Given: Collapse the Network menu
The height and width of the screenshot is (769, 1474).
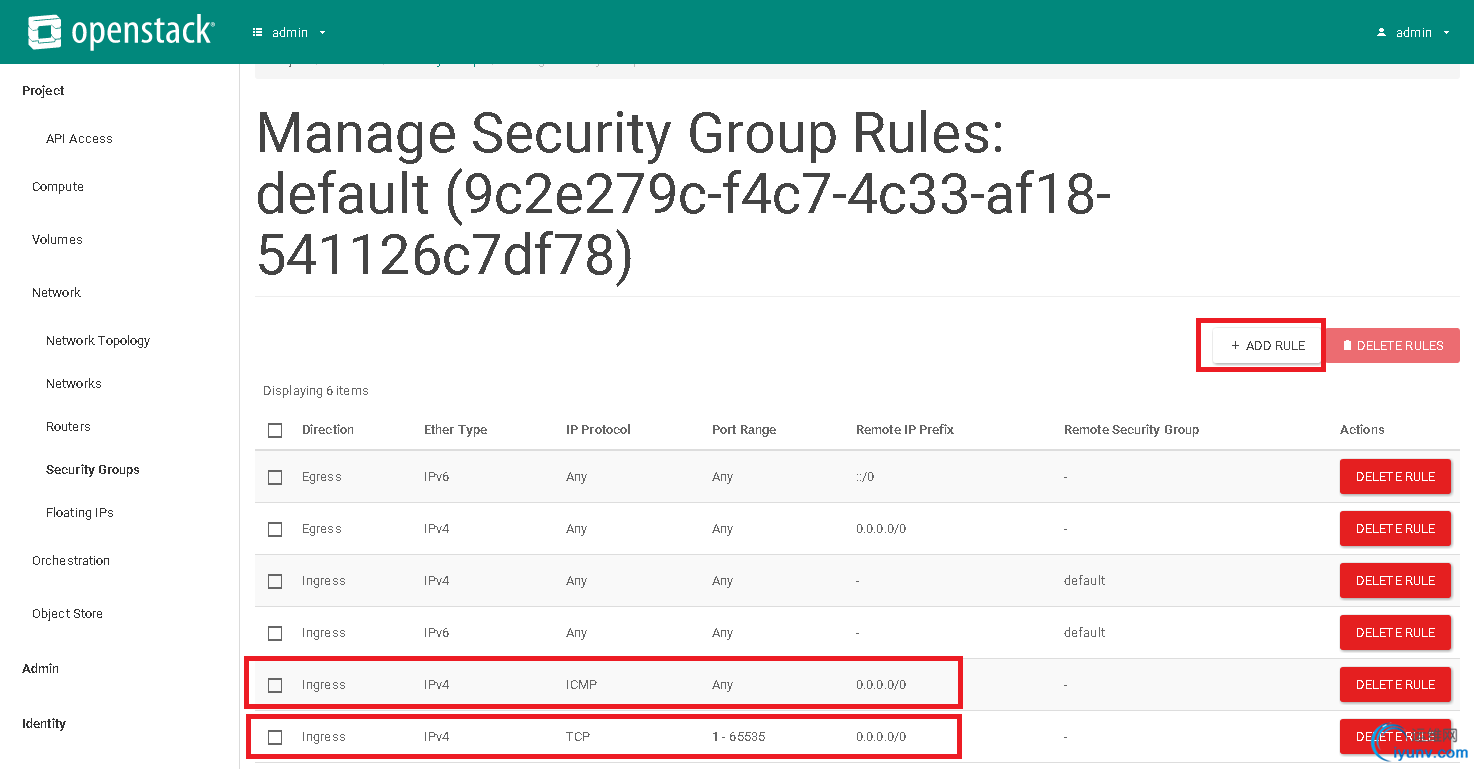Looking at the screenshot, I should click(56, 293).
